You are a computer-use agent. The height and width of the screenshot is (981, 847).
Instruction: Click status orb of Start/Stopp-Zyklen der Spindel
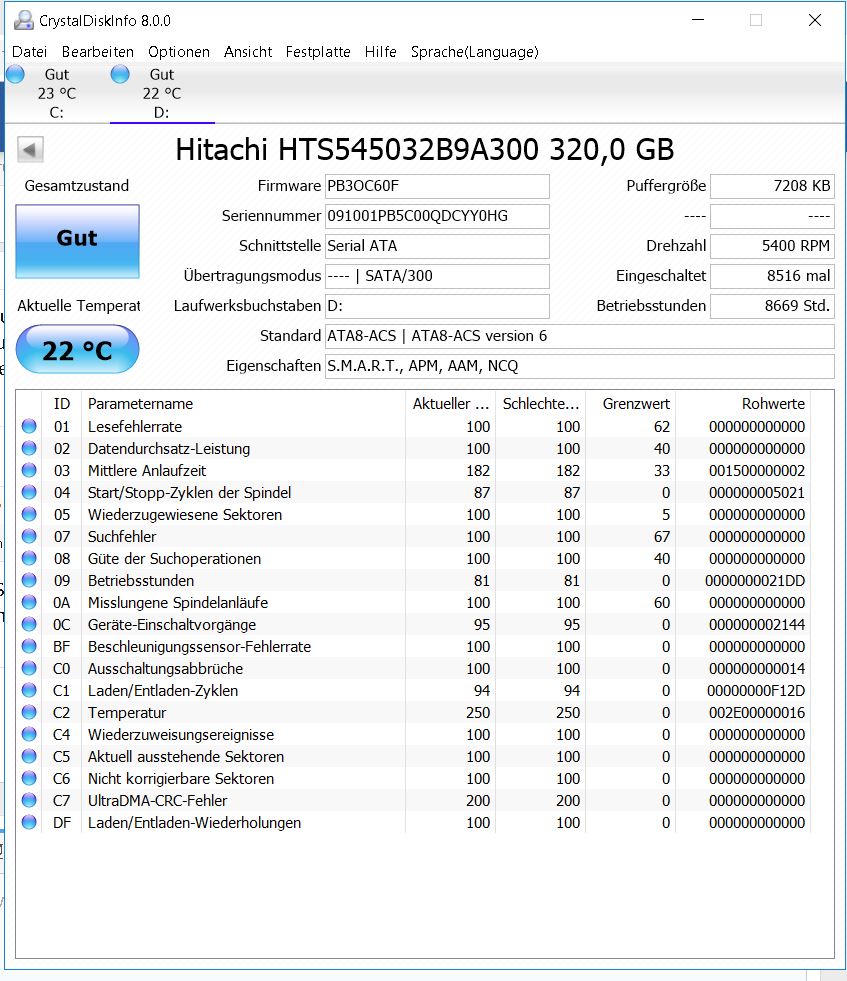click(x=29, y=492)
